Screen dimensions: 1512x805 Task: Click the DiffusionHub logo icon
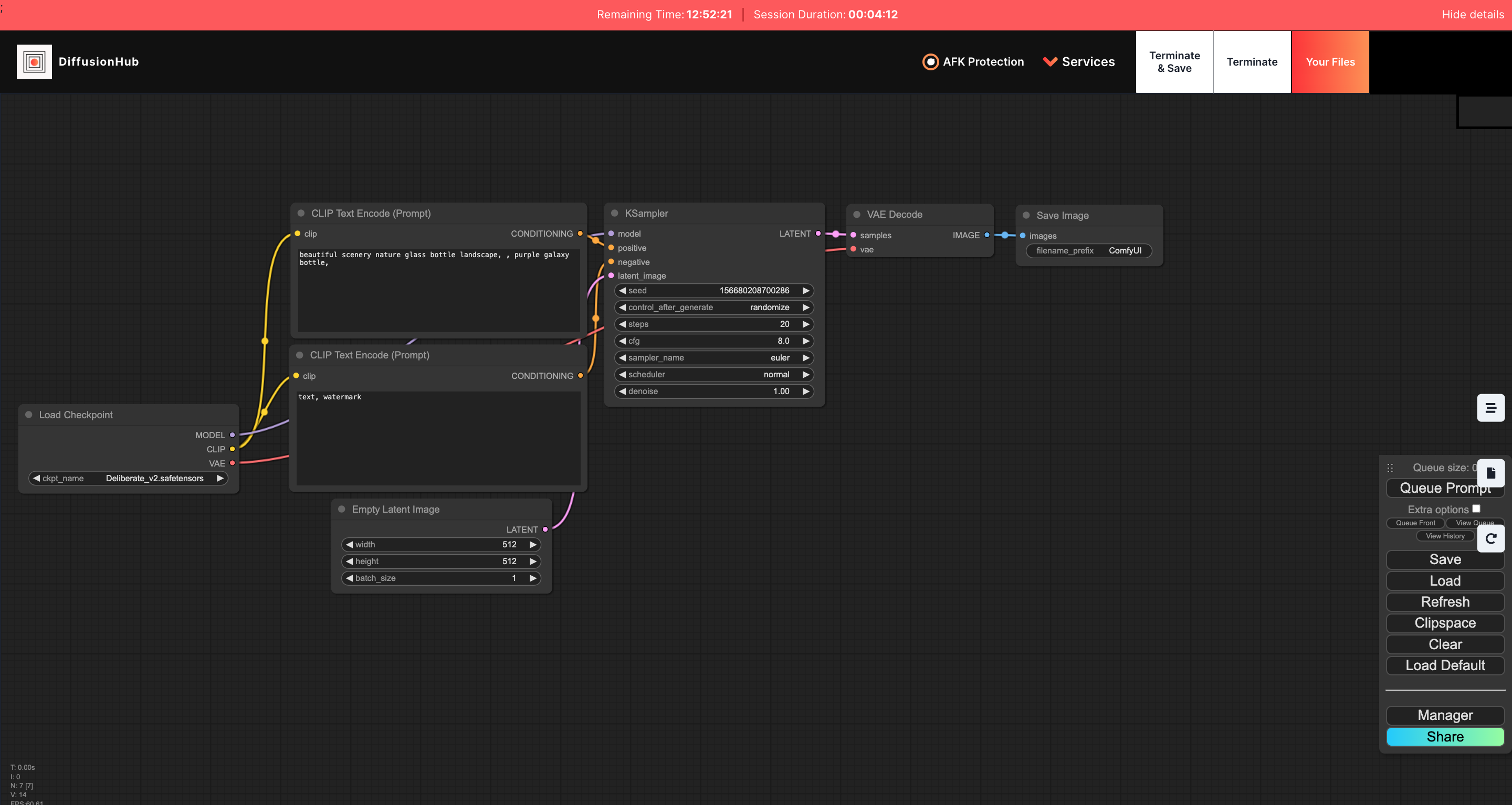click(x=34, y=61)
